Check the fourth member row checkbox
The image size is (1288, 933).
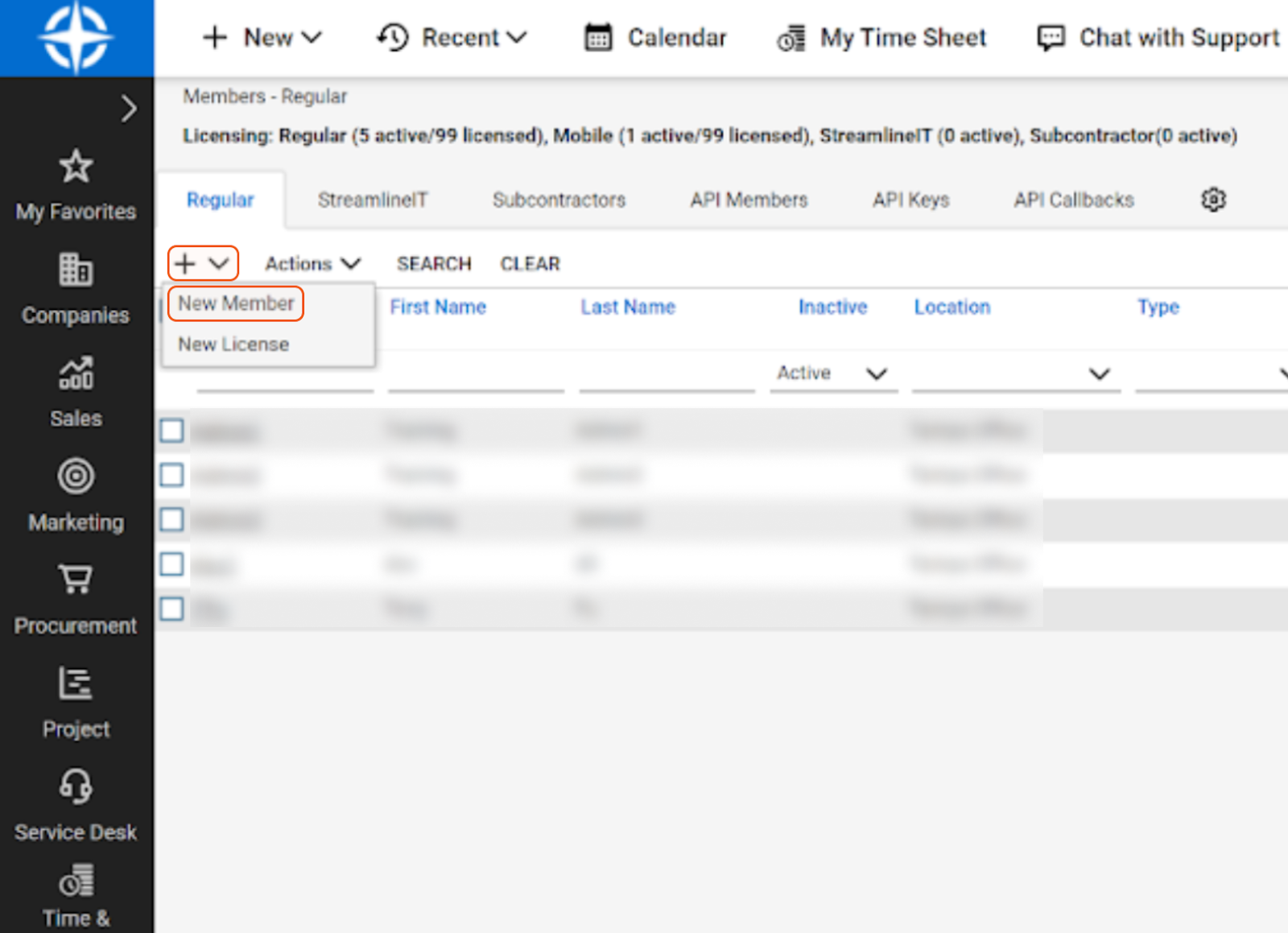[171, 564]
